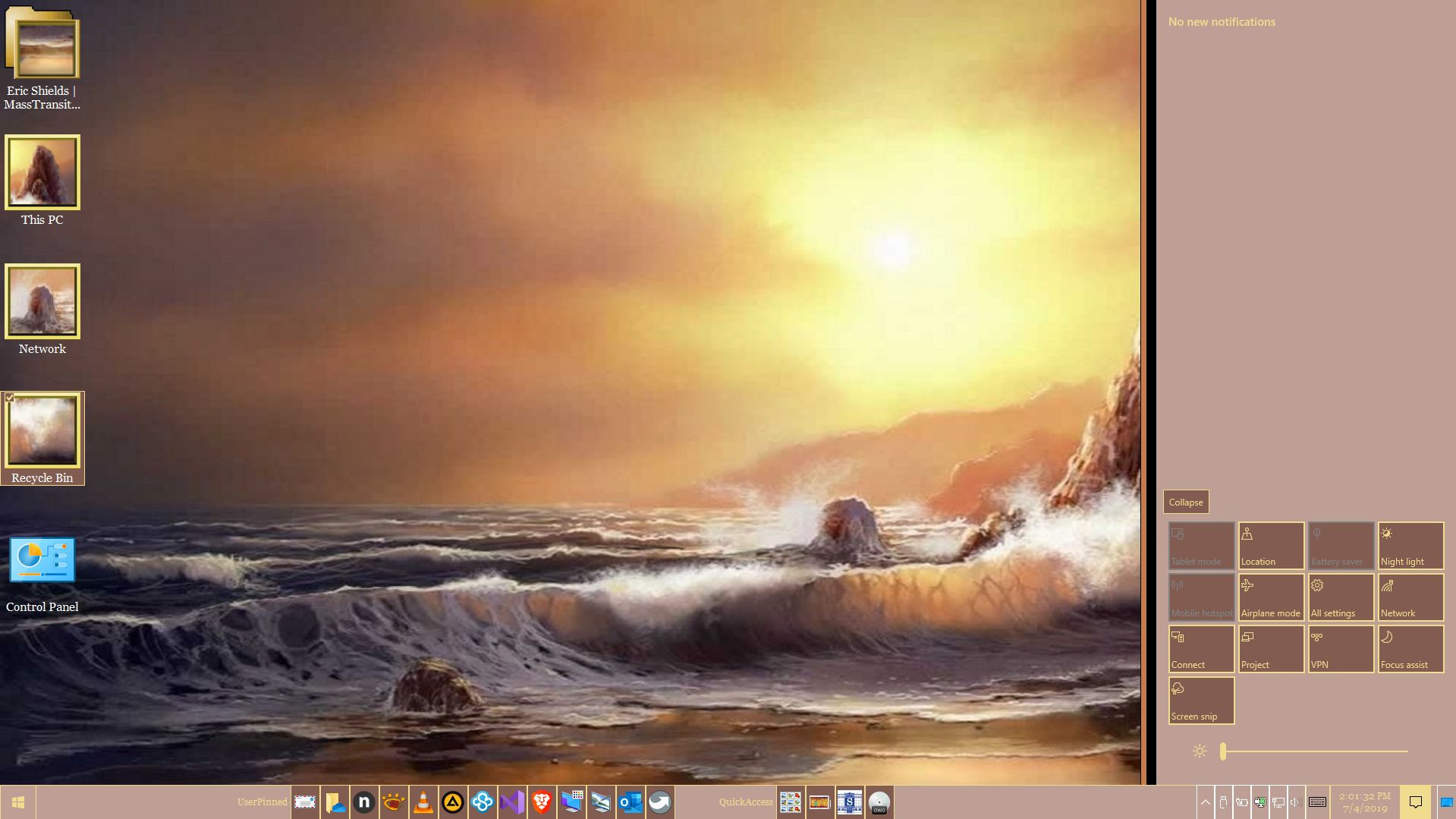The image size is (1456, 819).
Task: Open the blue desktop icon beside Action Center
Action: [x=1447, y=802]
